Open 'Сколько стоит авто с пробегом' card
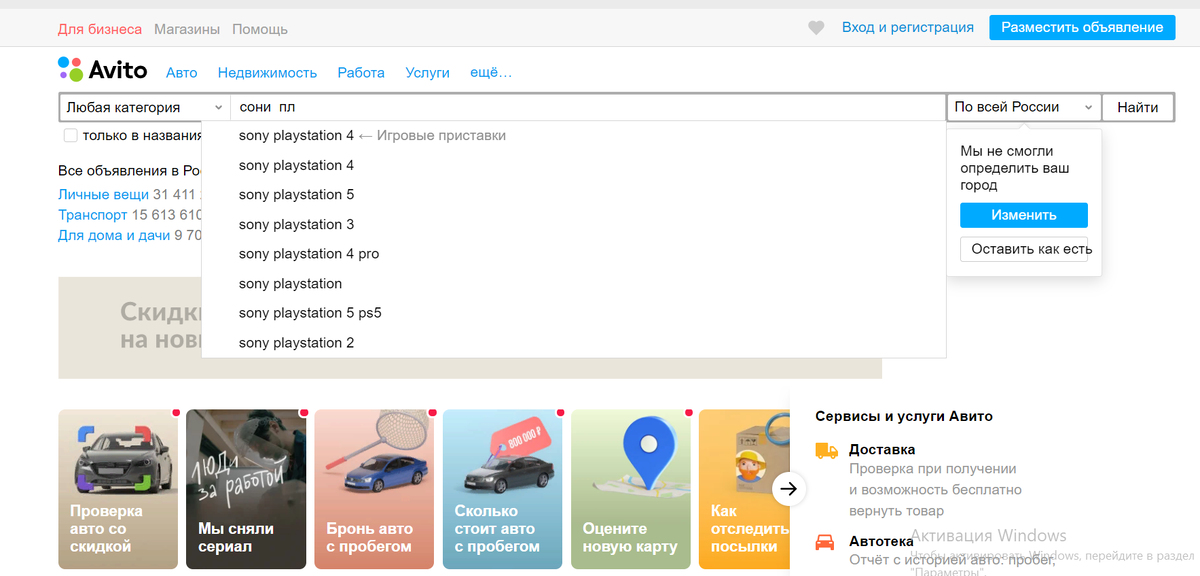This screenshot has width=1200, height=576. [502, 489]
